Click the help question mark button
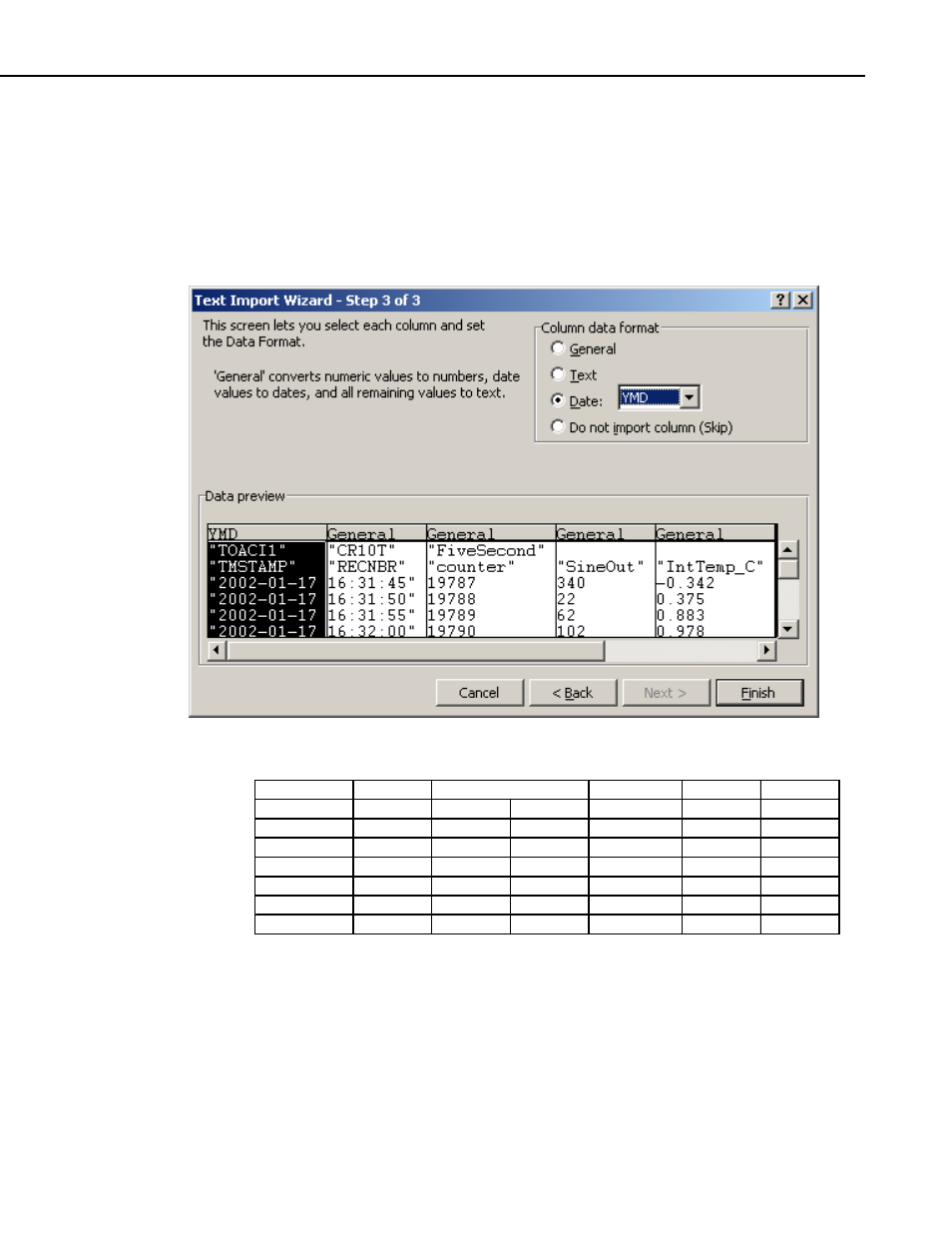The height and width of the screenshot is (1233, 952). [x=780, y=300]
